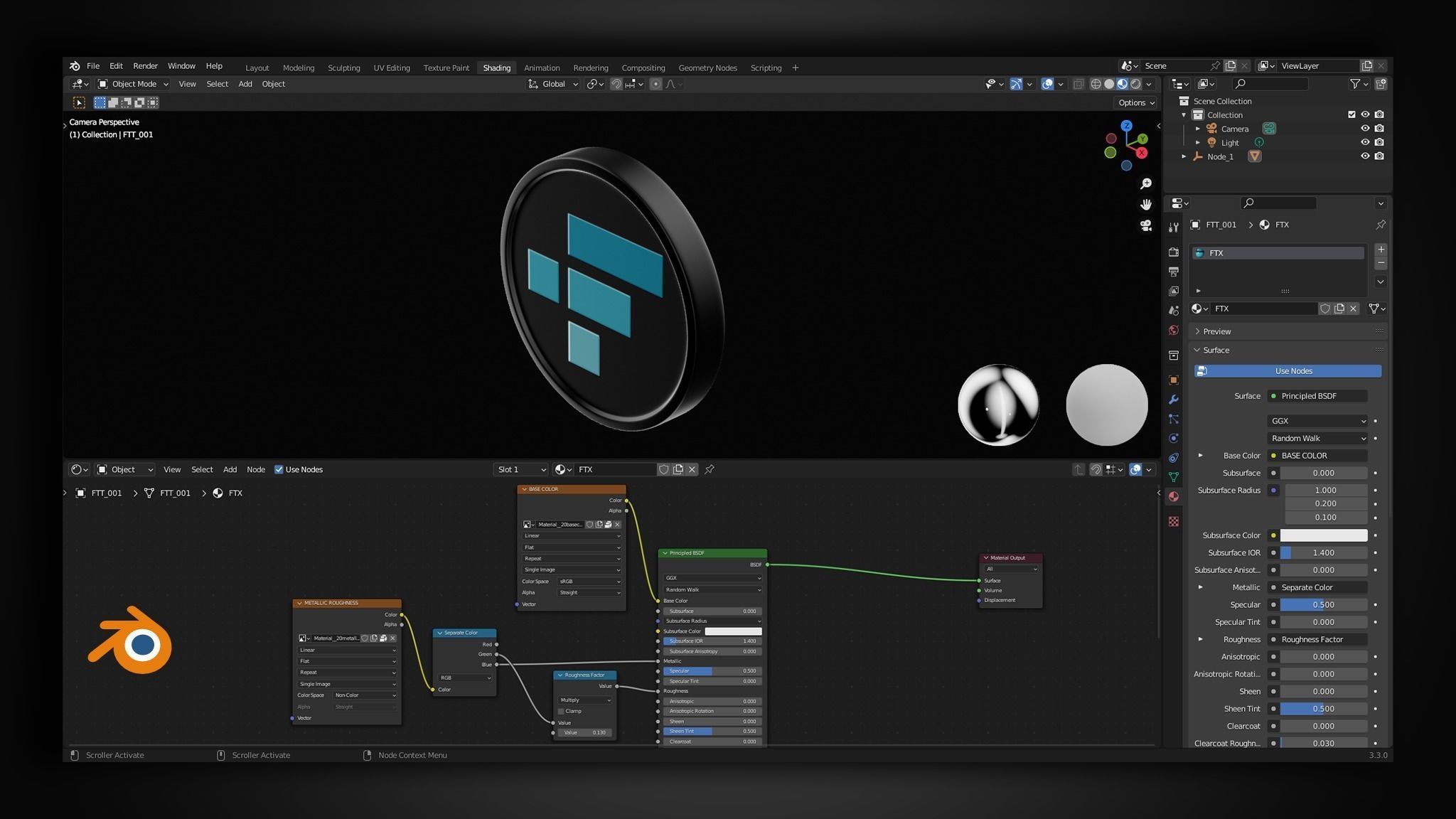Open the Render properties tab
The height and width of the screenshot is (819, 1456).
(x=1174, y=252)
